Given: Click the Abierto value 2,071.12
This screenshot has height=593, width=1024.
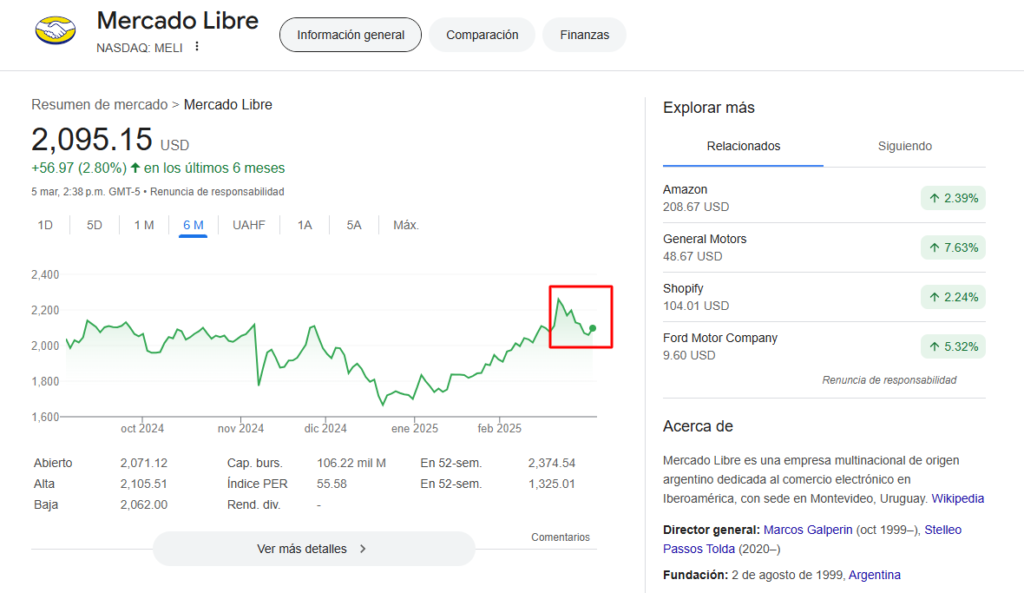Looking at the screenshot, I should tap(144, 463).
